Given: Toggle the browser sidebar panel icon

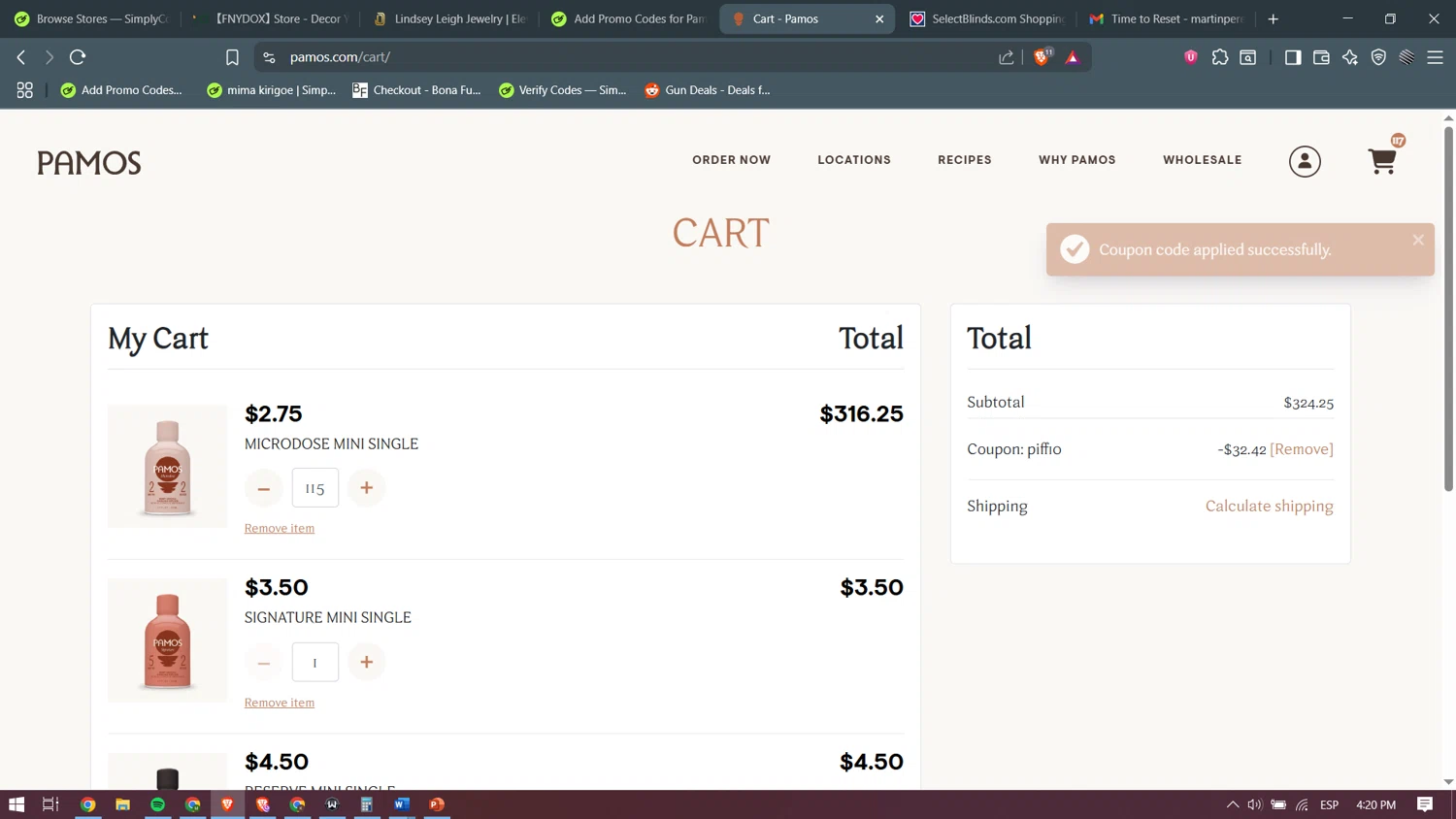Looking at the screenshot, I should (1293, 57).
